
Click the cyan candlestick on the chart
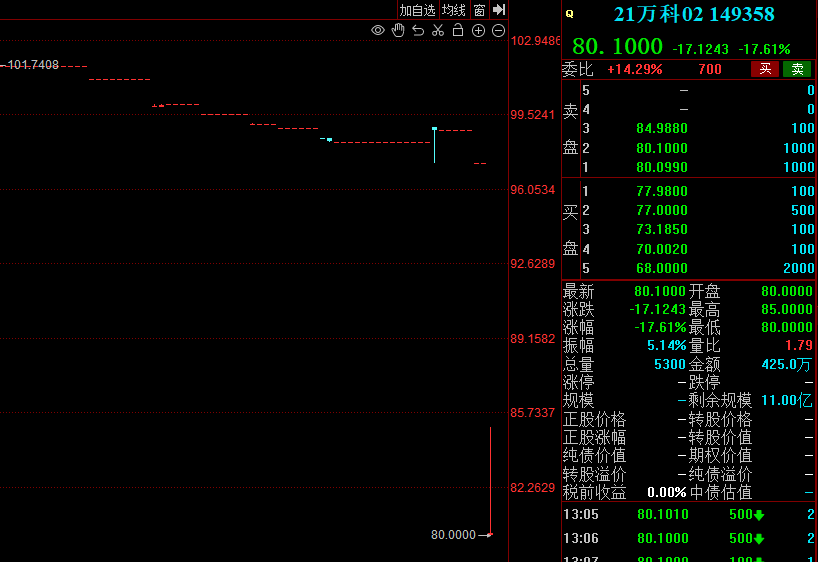tap(435, 145)
